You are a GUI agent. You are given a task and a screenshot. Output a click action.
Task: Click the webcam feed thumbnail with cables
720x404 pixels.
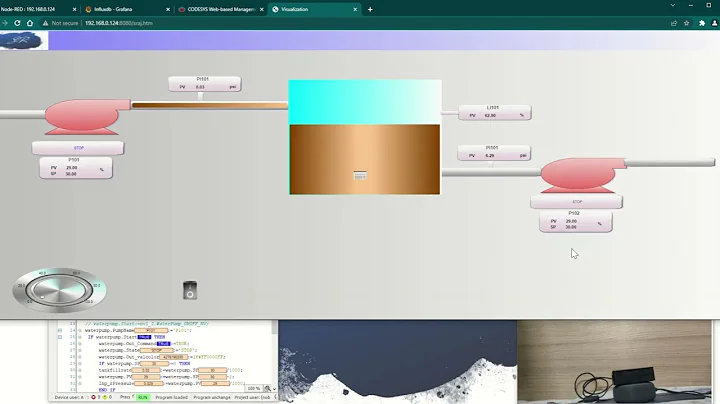pyautogui.click(x=614, y=362)
